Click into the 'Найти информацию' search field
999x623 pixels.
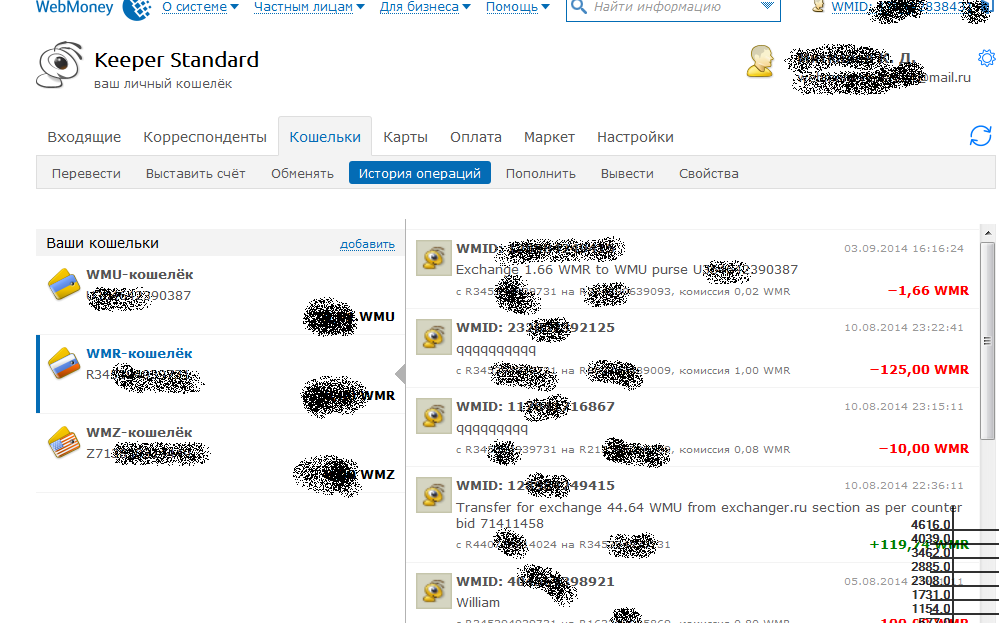pyautogui.click(x=672, y=7)
